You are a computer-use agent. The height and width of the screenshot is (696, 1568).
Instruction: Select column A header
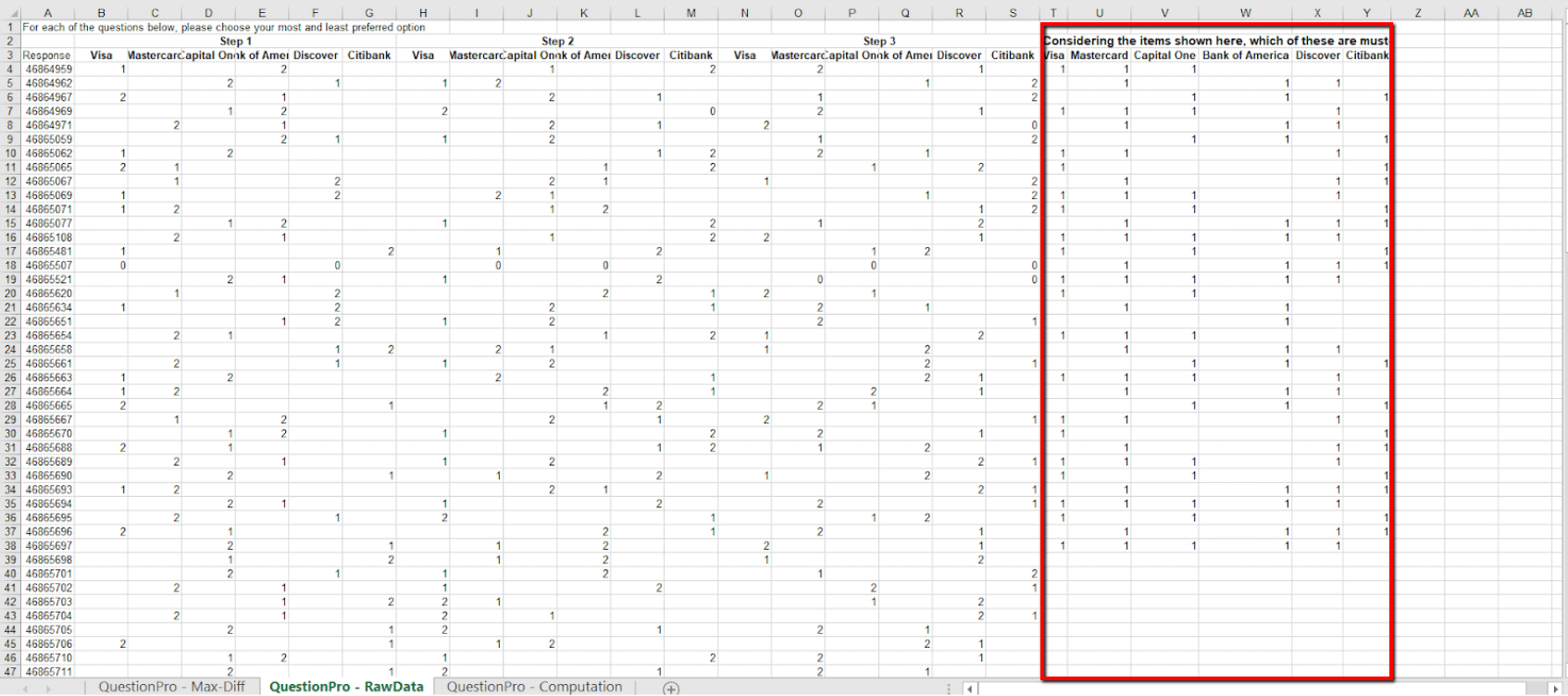pyautogui.click(x=47, y=13)
